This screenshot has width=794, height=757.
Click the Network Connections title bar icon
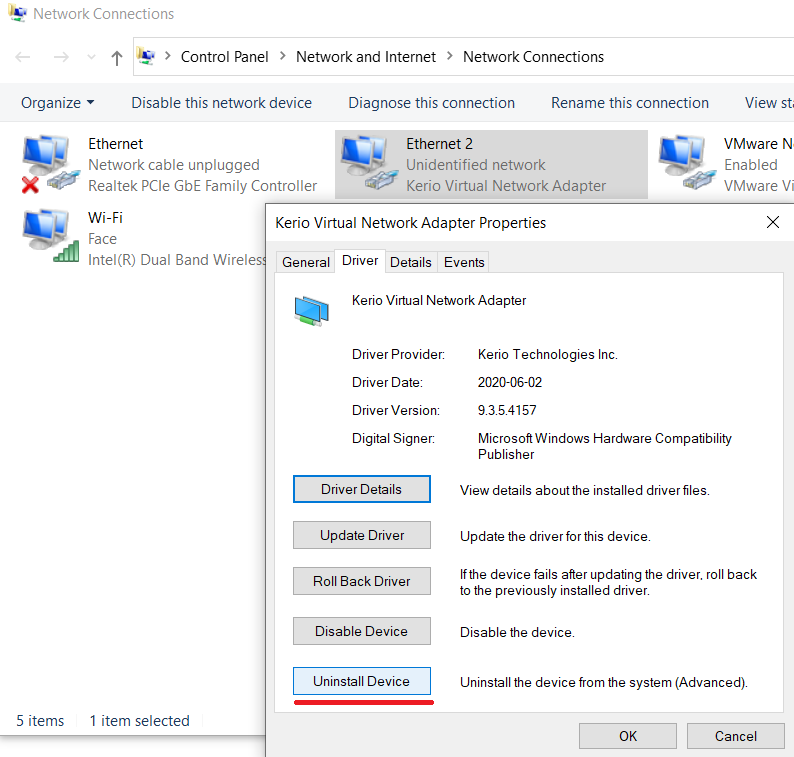pyautogui.click(x=17, y=13)
